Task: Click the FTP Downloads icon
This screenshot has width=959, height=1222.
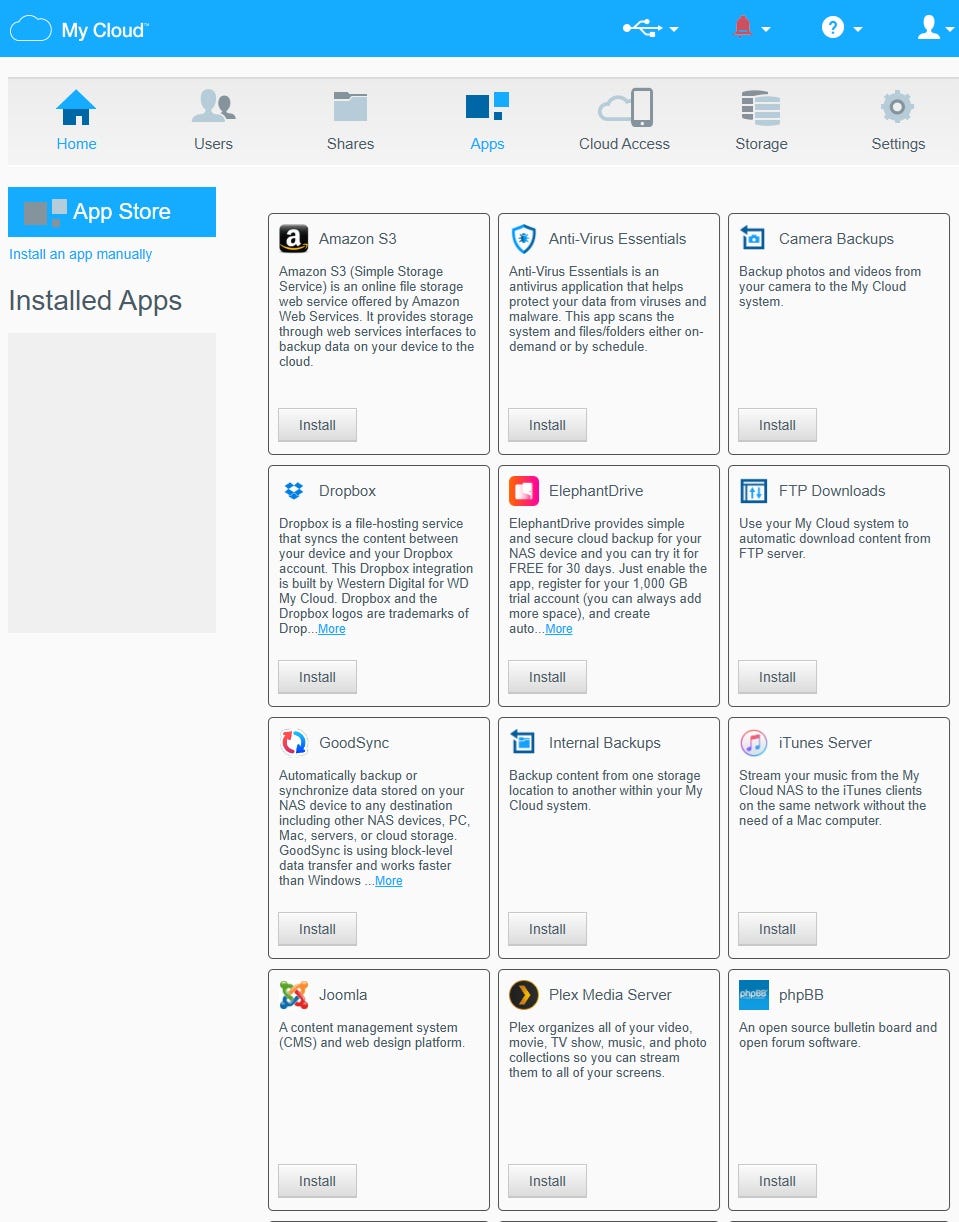Action: click(x=753, y=491)
